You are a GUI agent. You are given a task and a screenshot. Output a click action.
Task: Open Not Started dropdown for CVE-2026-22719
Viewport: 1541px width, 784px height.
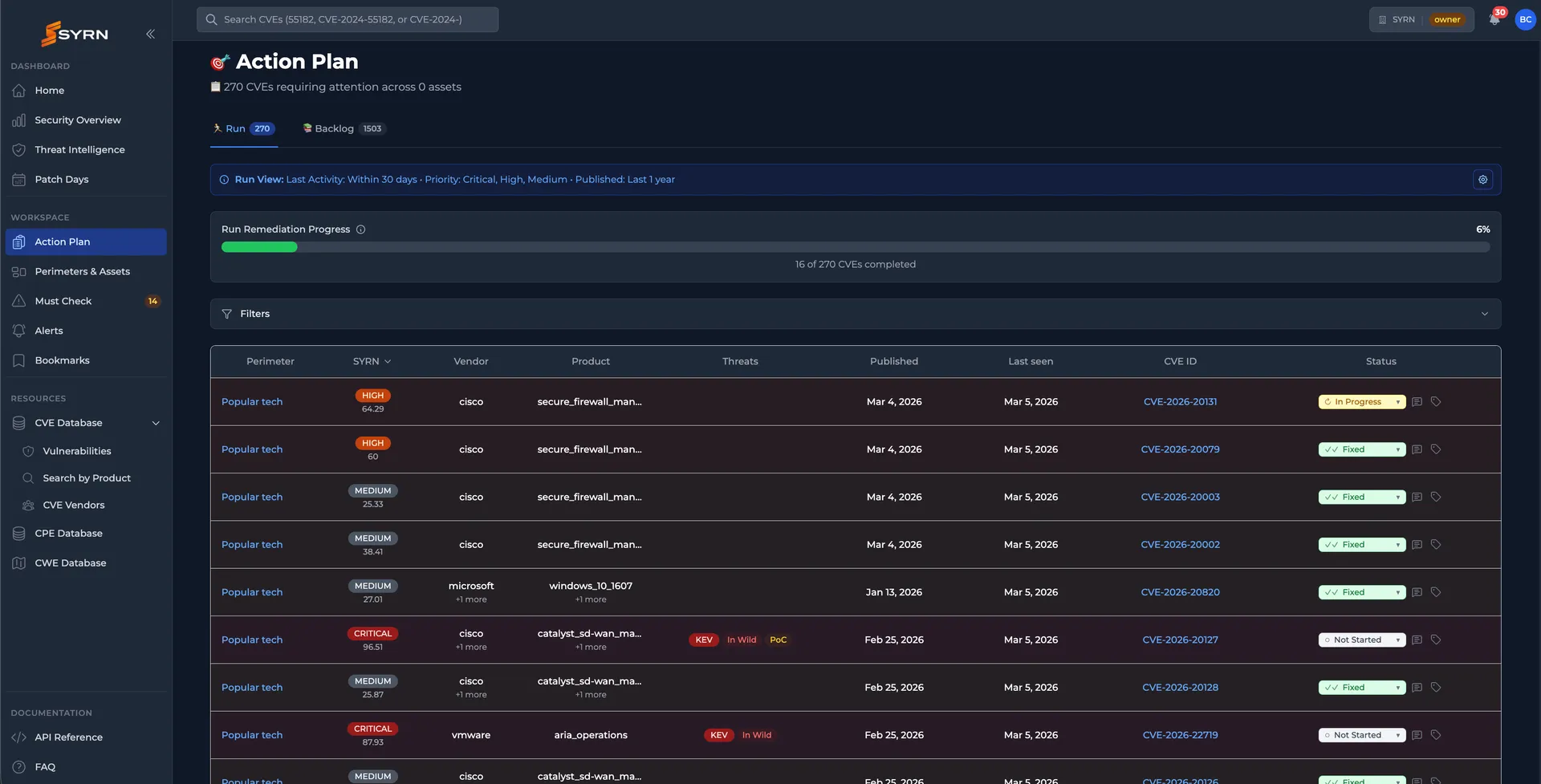pos(1361,735)
